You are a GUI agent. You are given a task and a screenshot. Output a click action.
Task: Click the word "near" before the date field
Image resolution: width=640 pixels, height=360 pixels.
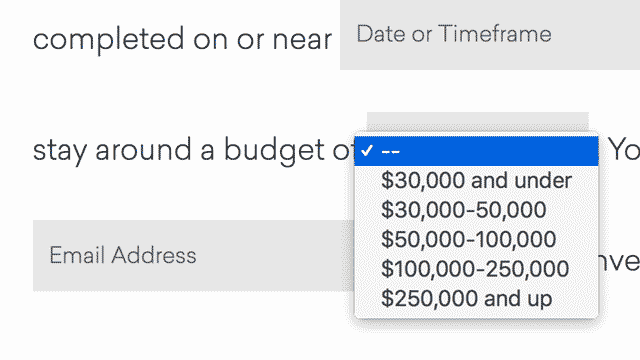302,41
